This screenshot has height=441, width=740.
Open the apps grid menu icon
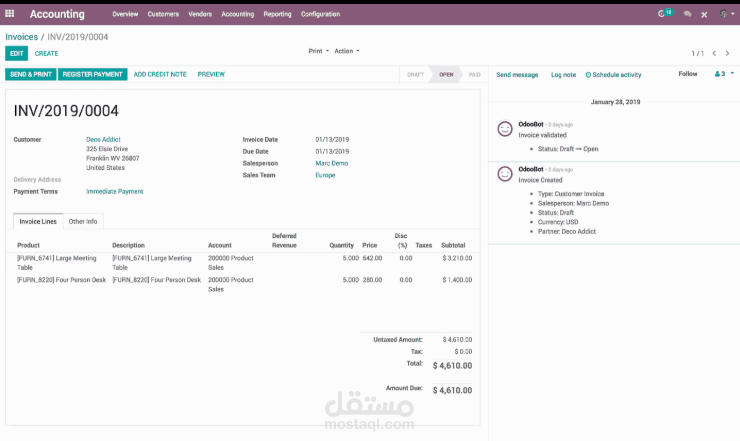(x=9, y=14)
